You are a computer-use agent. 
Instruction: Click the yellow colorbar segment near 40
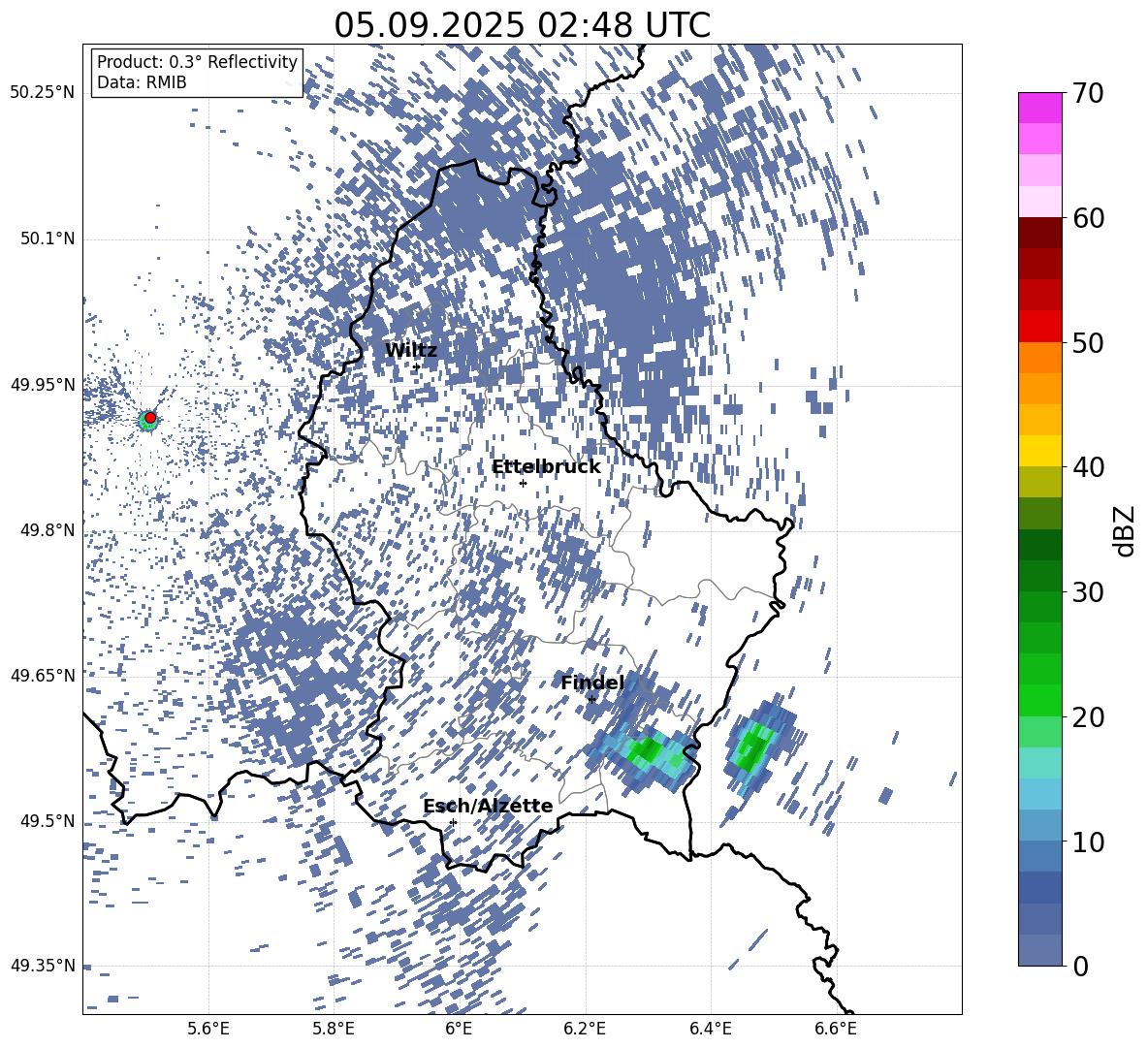(x=1039, y=451)
